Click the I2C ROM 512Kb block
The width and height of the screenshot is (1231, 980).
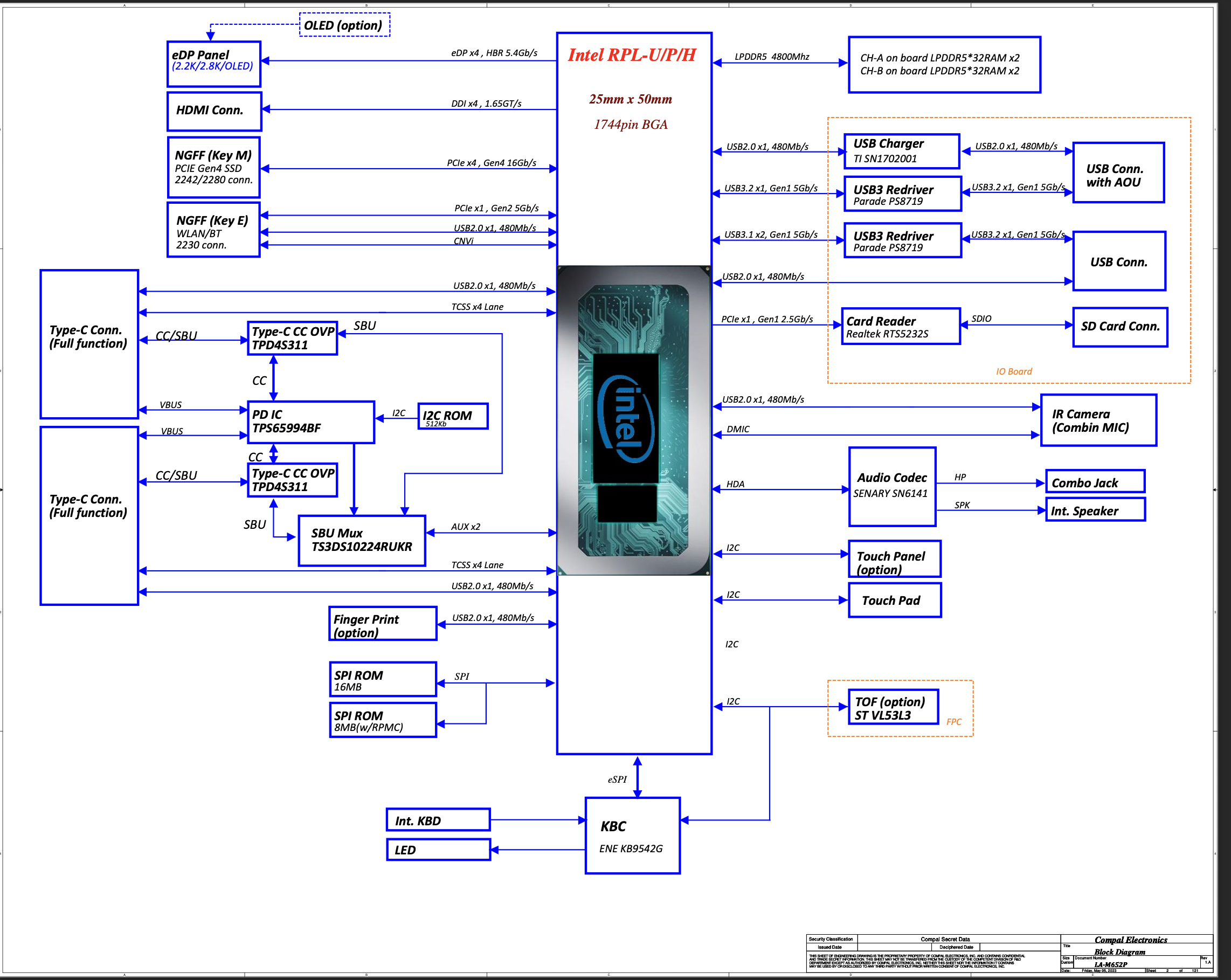453,416
